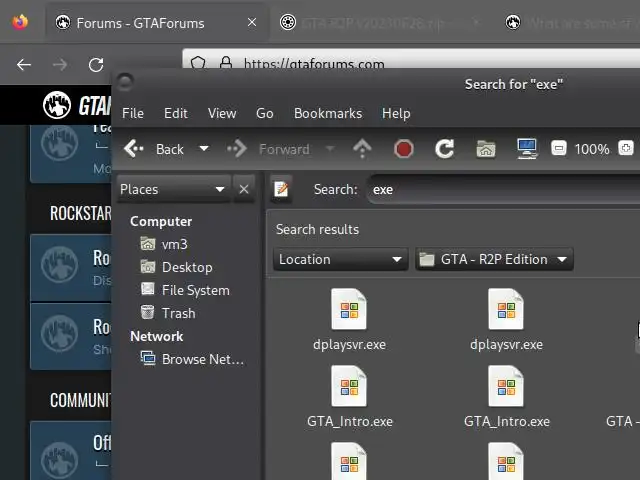Click the Firefox logo icon
Screen dimensions: 640x480
(20, 22)
